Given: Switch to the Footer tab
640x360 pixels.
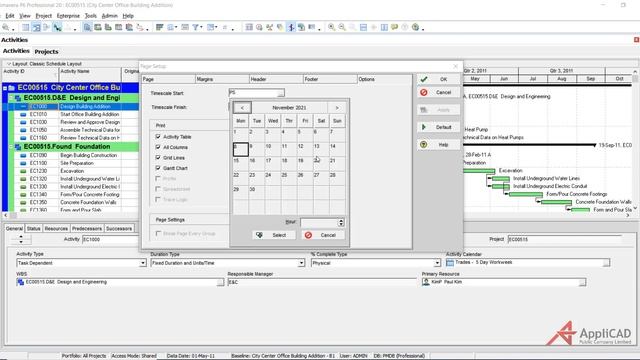Looking at the screenshot, I should (330, 79).
